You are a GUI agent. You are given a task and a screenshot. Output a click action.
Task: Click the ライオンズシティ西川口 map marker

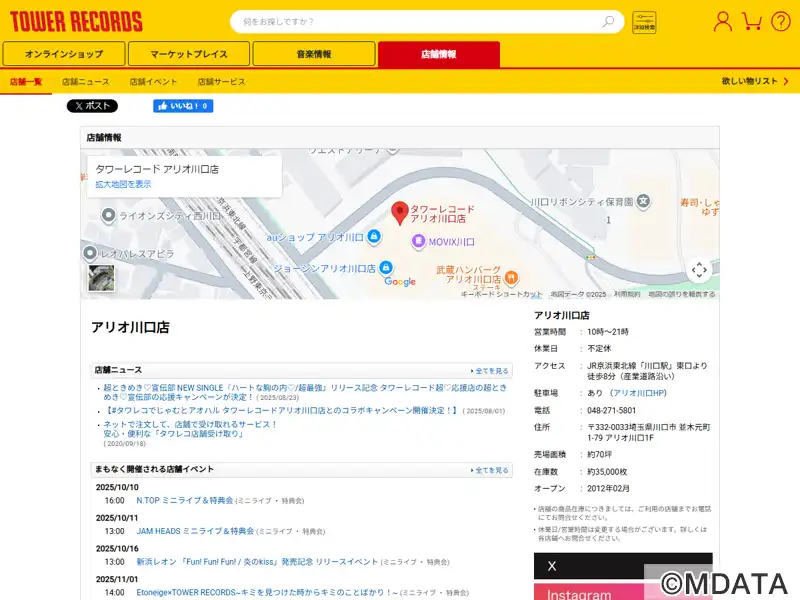[x=108, y=216]
